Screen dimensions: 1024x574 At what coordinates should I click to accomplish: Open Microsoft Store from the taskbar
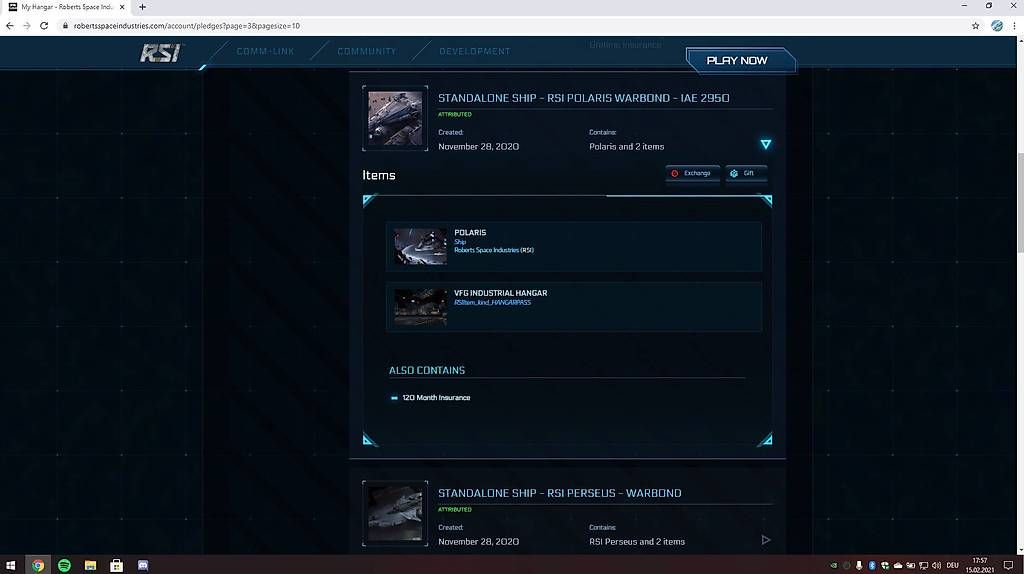(116, 565)
